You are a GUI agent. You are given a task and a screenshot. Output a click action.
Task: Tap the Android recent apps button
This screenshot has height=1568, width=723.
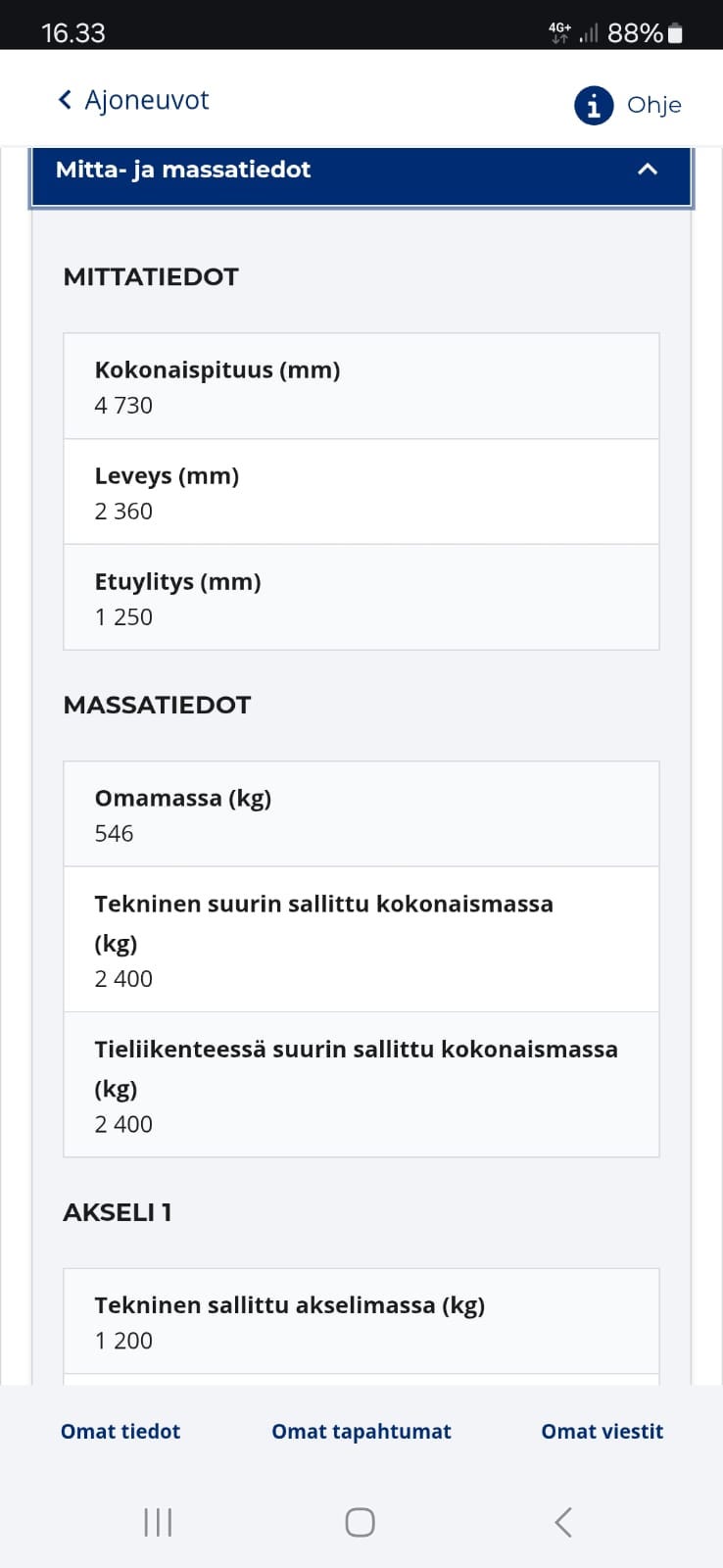pyautogui.click(x=157, y=1522)
